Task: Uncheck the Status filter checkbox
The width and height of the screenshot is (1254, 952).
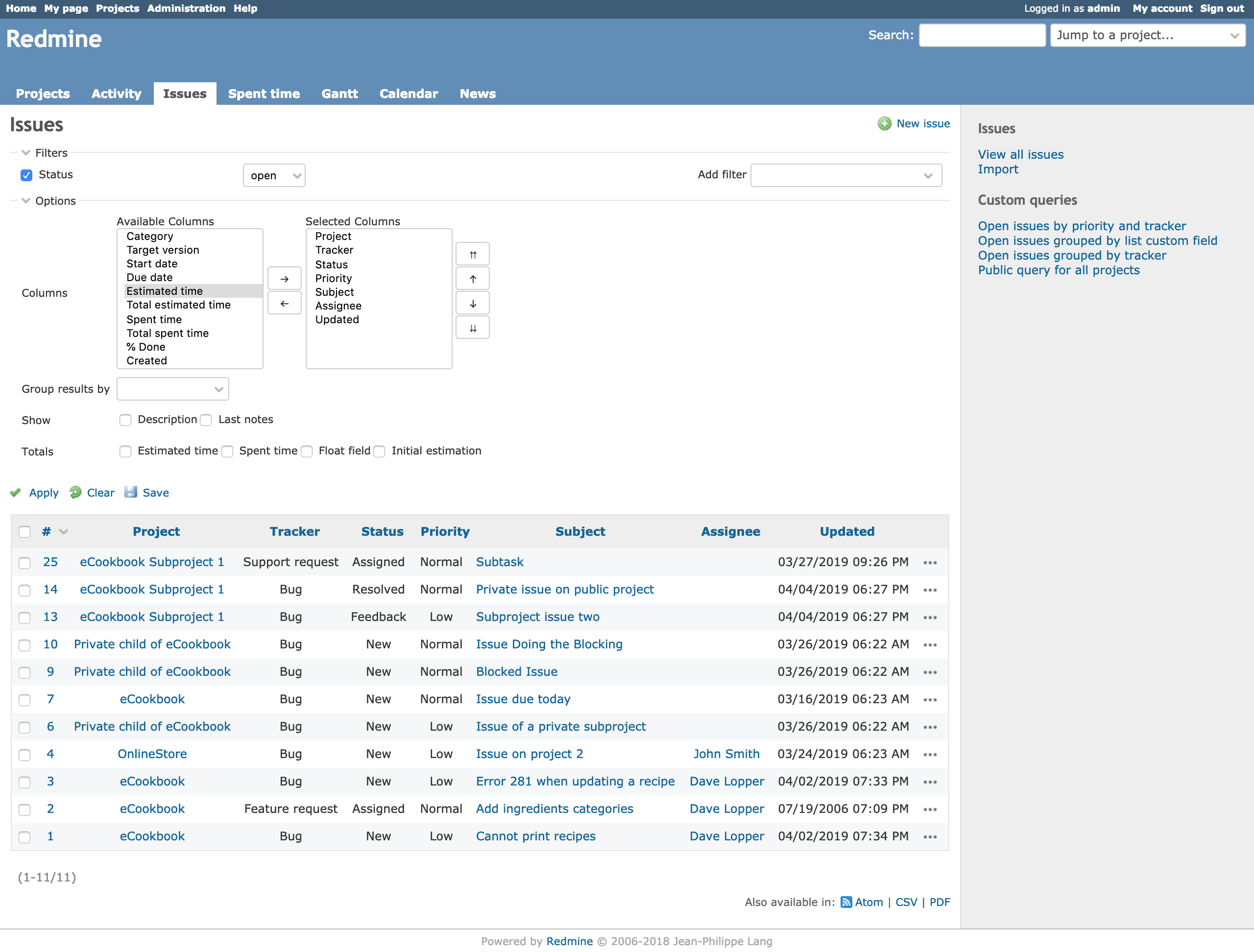Action: 26,175
